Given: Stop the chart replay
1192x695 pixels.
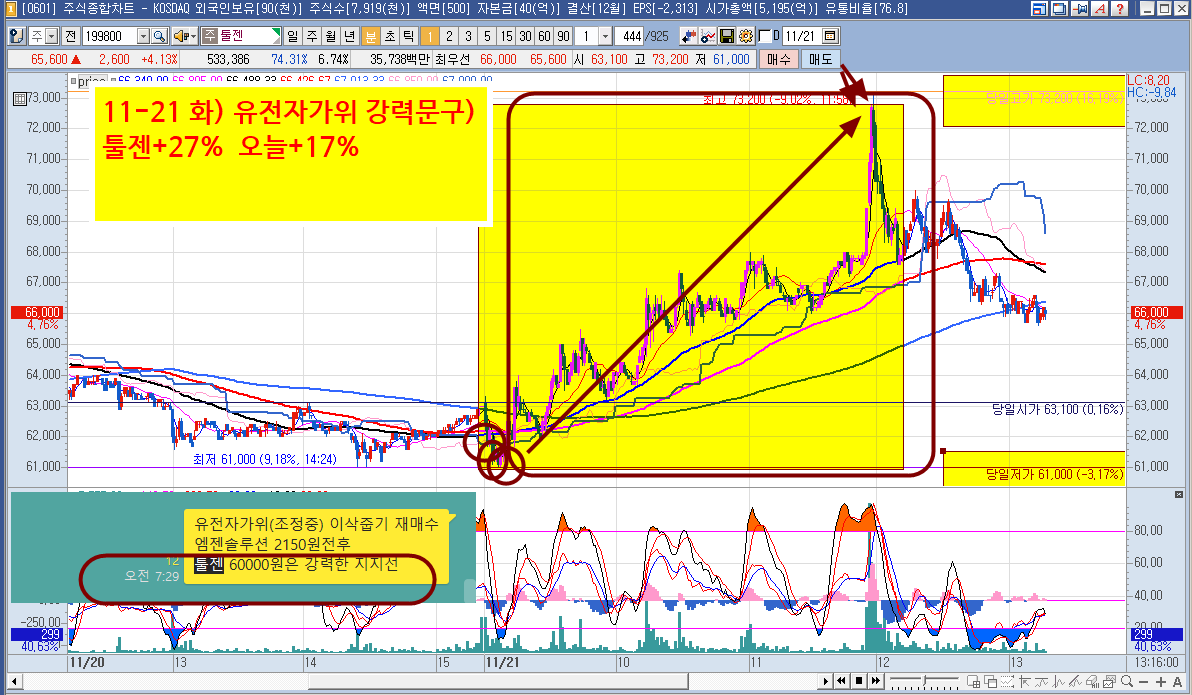Looking at the screenshot, I should (859, 681).
